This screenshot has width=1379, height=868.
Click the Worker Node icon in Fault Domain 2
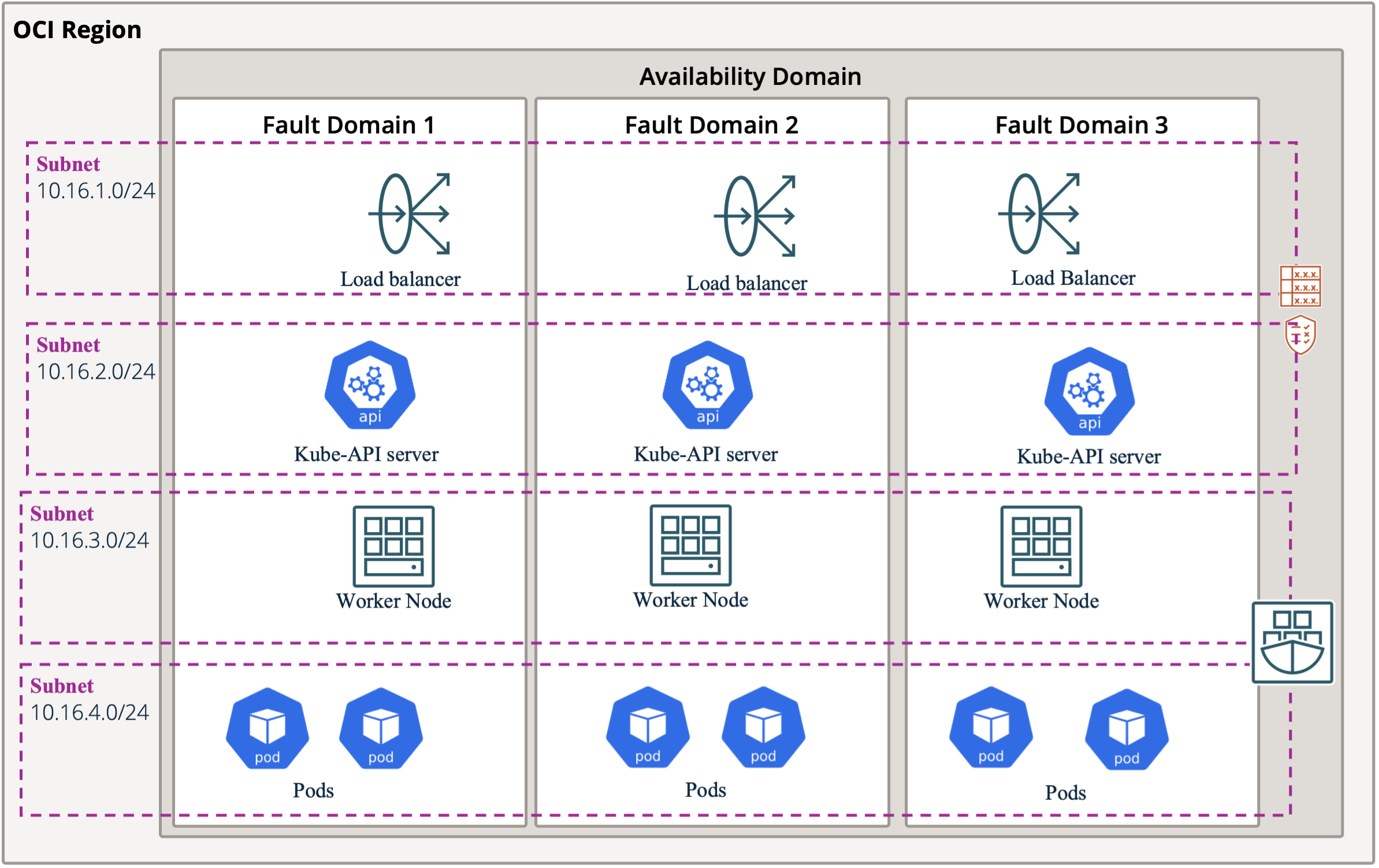click(690, 545)
